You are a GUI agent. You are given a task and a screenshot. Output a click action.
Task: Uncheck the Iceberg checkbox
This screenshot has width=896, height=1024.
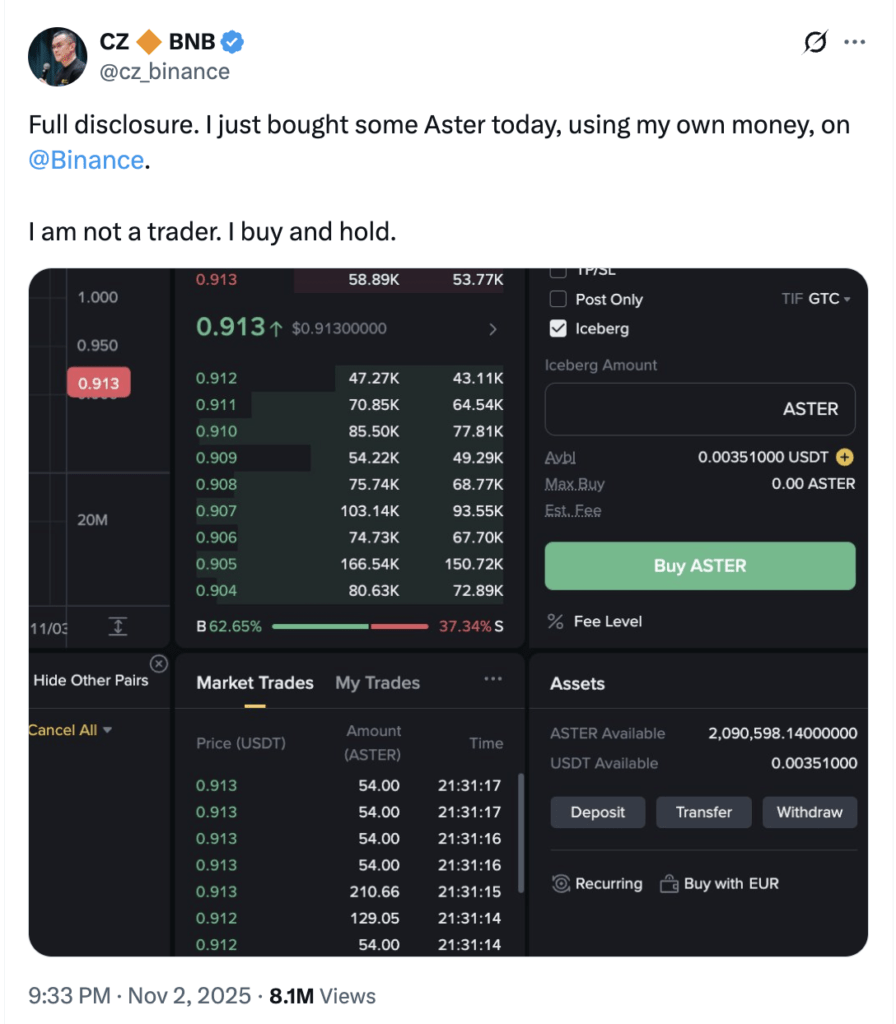(558, 328)
